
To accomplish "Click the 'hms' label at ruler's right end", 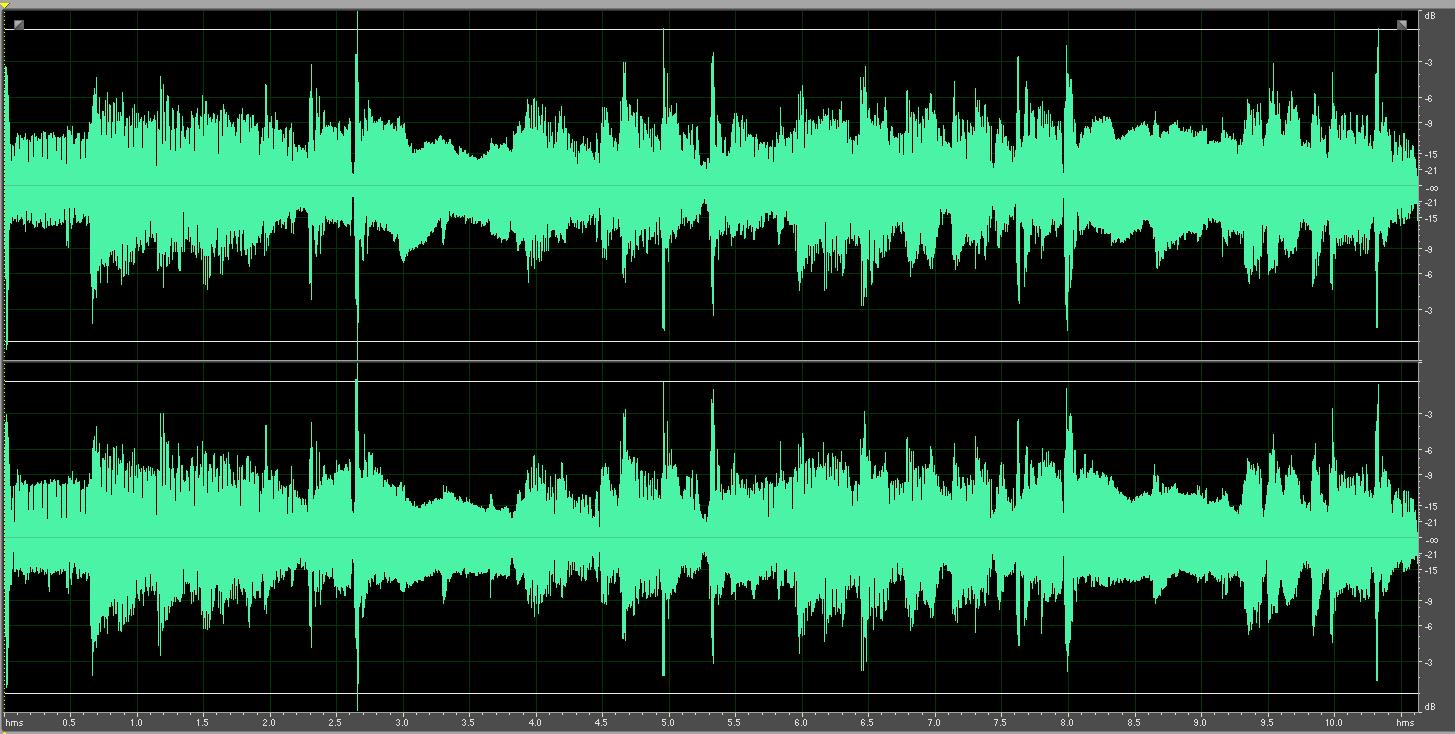I will [x=1405, y=721].
